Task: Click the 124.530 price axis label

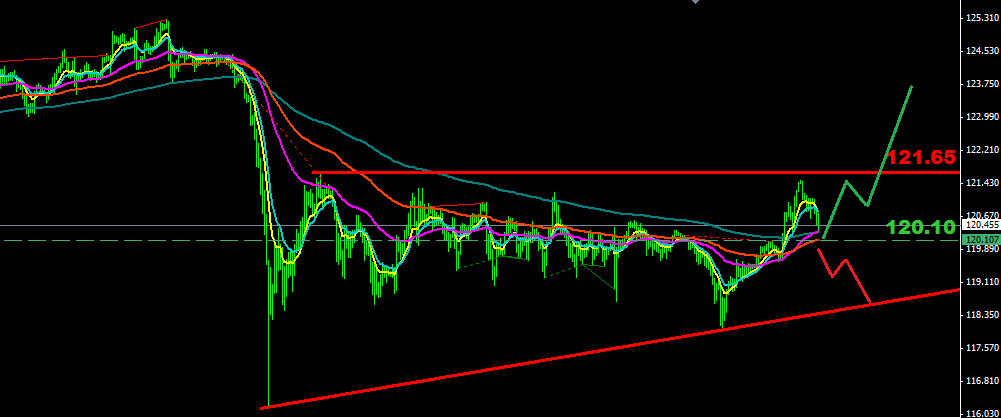Action: (982, 51)
